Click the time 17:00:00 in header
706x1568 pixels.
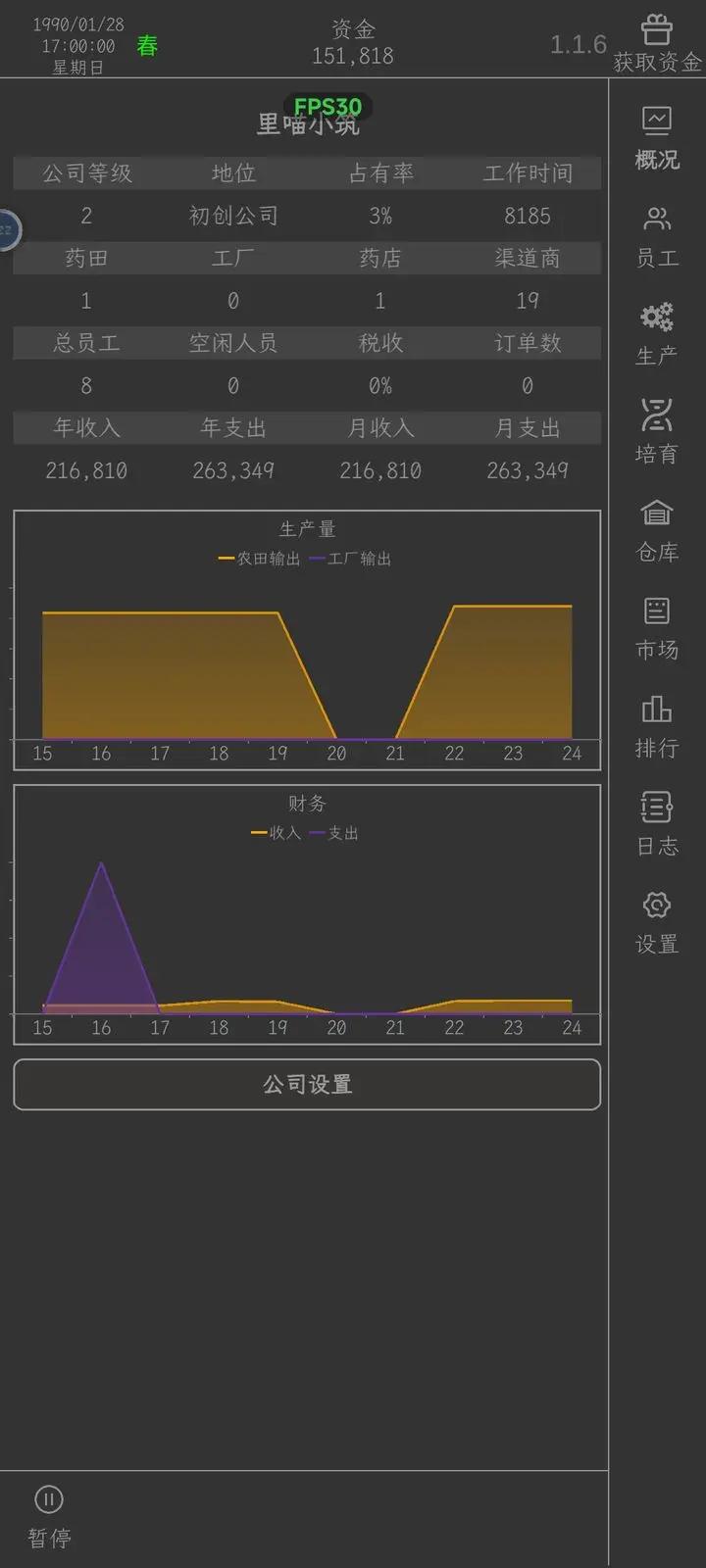coord(78,46)
